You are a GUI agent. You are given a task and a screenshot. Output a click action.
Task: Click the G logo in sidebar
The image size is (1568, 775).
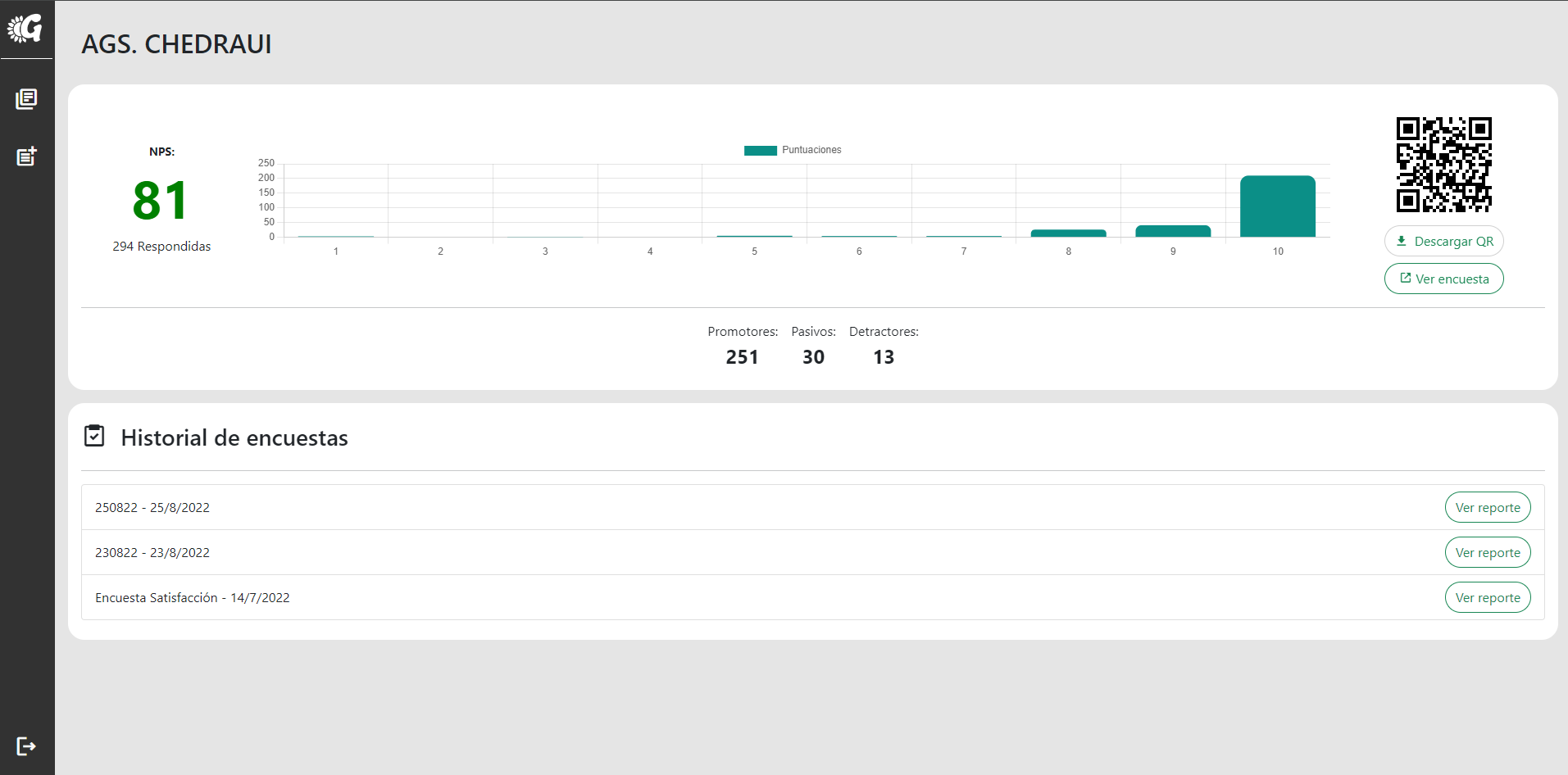(x=25, y=29)
